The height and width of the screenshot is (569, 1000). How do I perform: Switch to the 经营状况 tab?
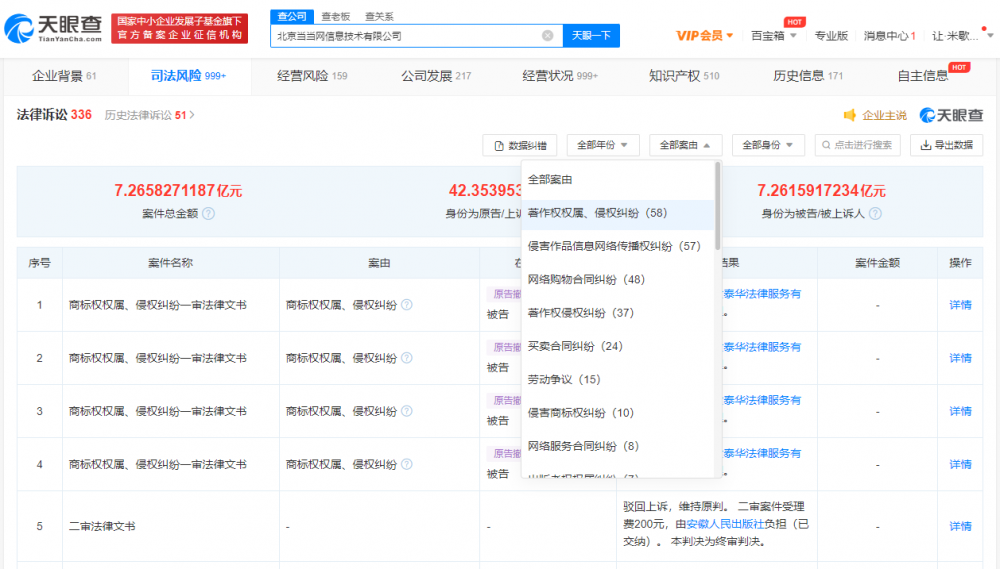coord(560,76)
